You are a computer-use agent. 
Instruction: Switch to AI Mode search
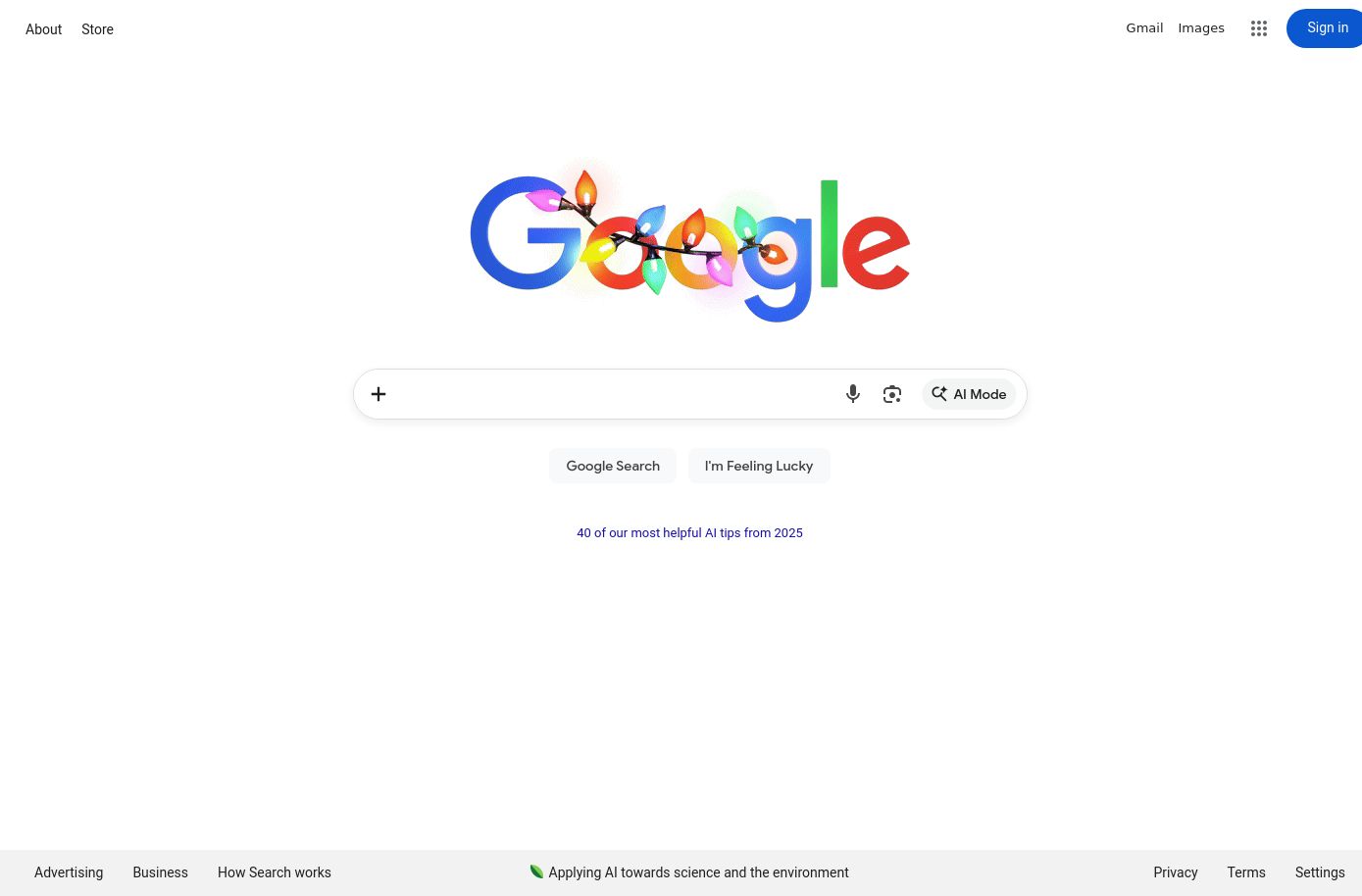969,394
